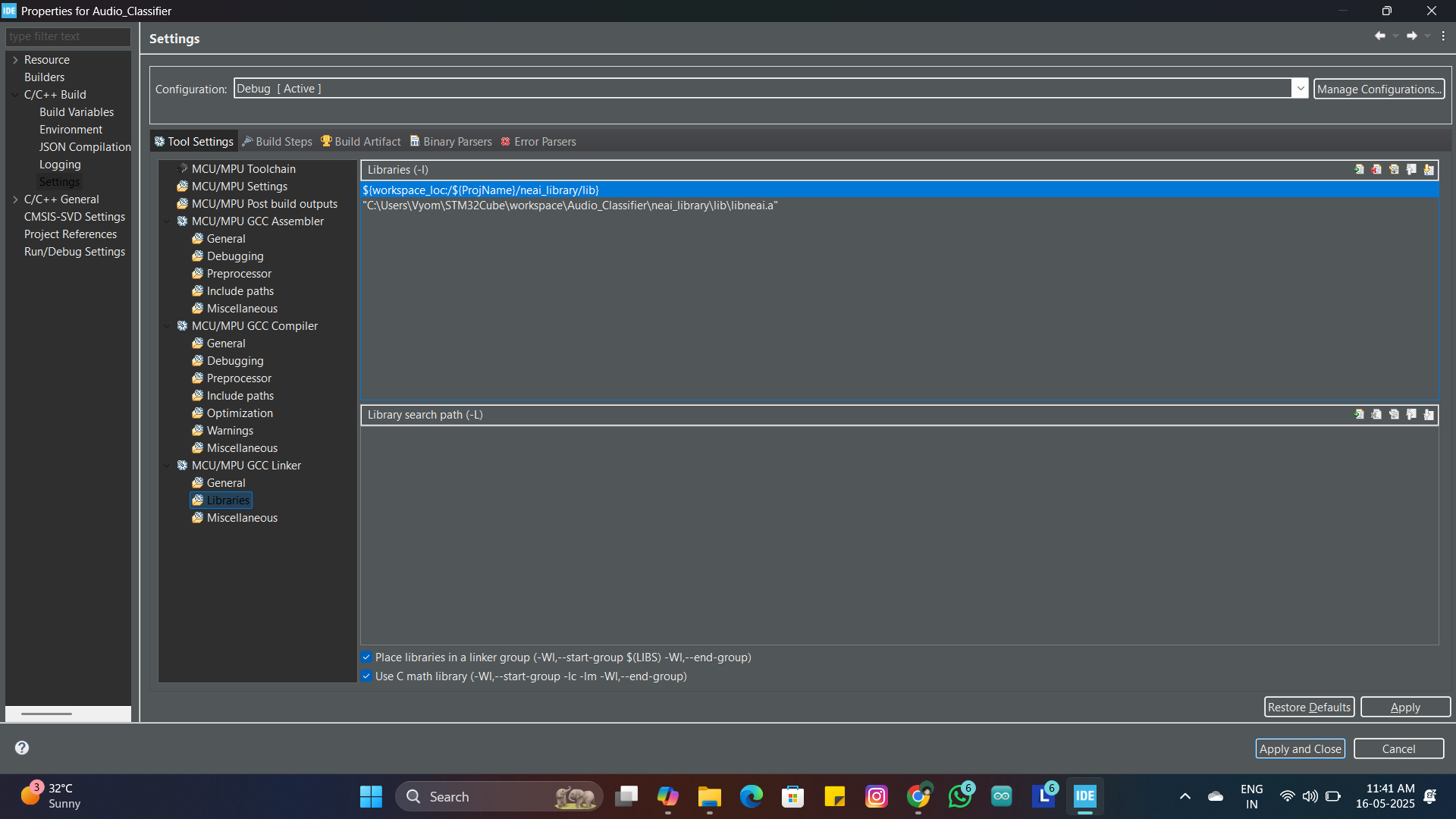
Task: Move the selected library down
Action: [x=1429, y=170]
